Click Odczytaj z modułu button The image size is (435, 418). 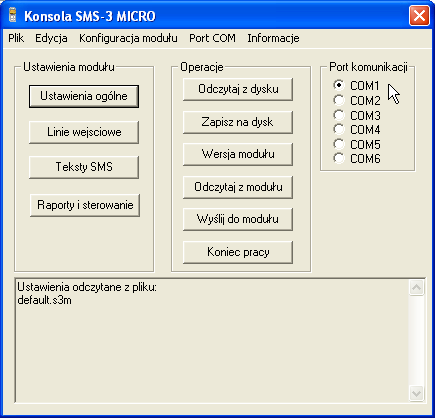point(238,187)
